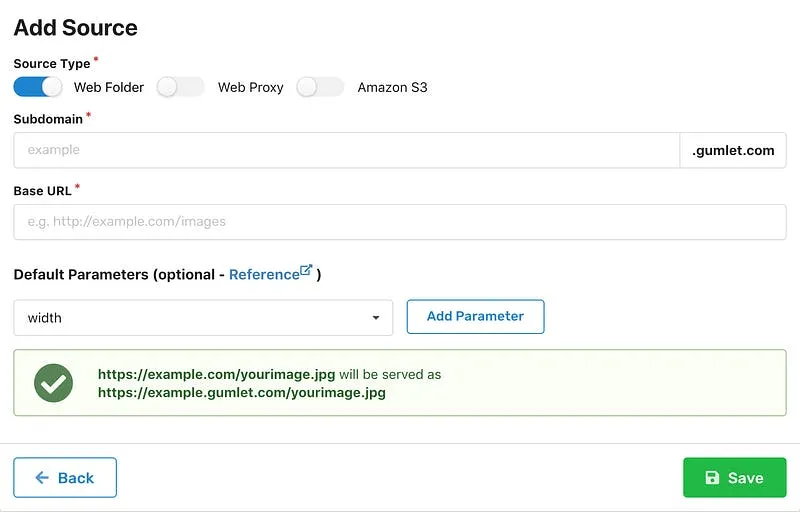Click the Subdomain input field
Viewport: 800px width, 512px height.
tap(347, 150)
